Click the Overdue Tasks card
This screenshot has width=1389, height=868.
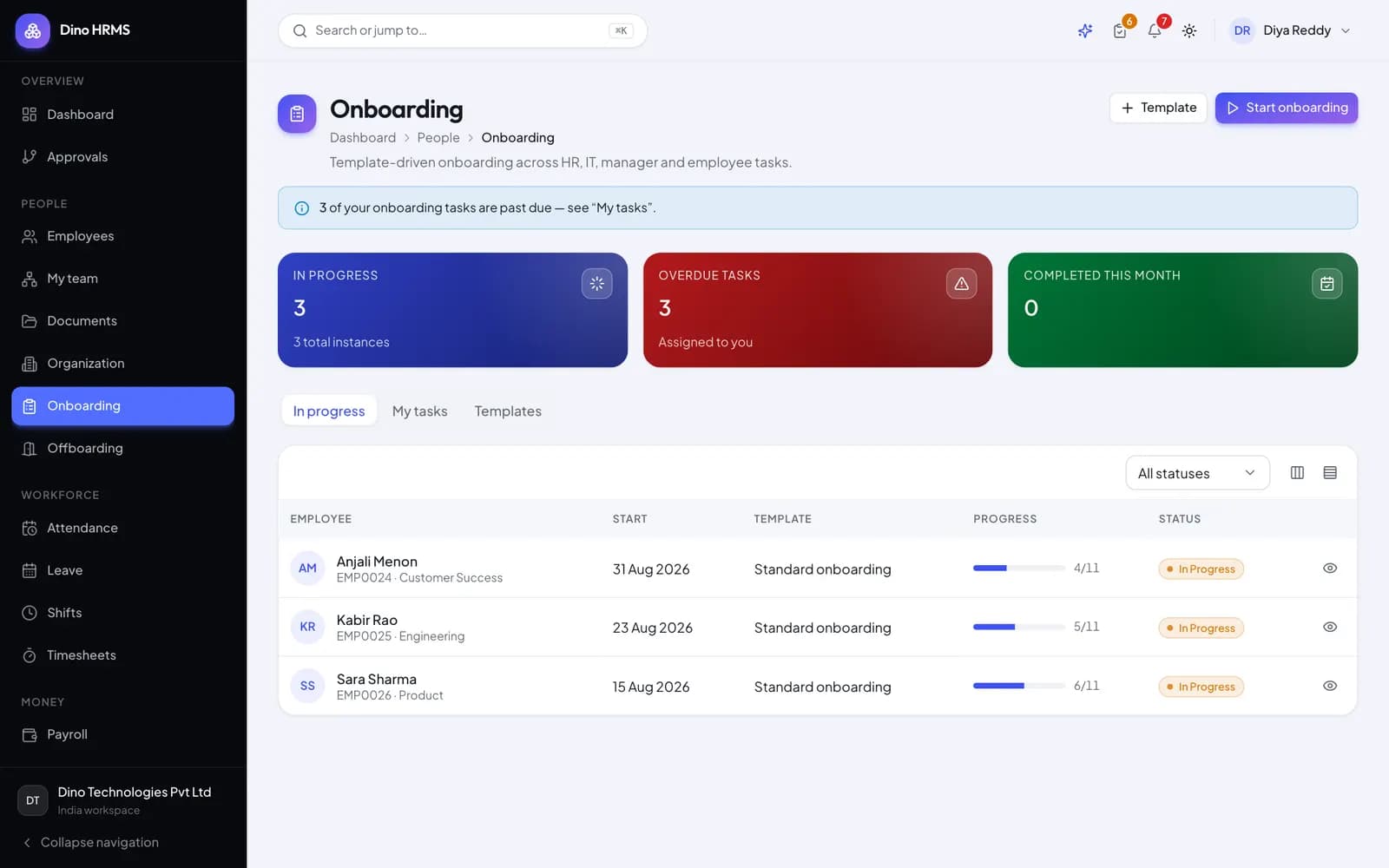(x=818, y=310)
